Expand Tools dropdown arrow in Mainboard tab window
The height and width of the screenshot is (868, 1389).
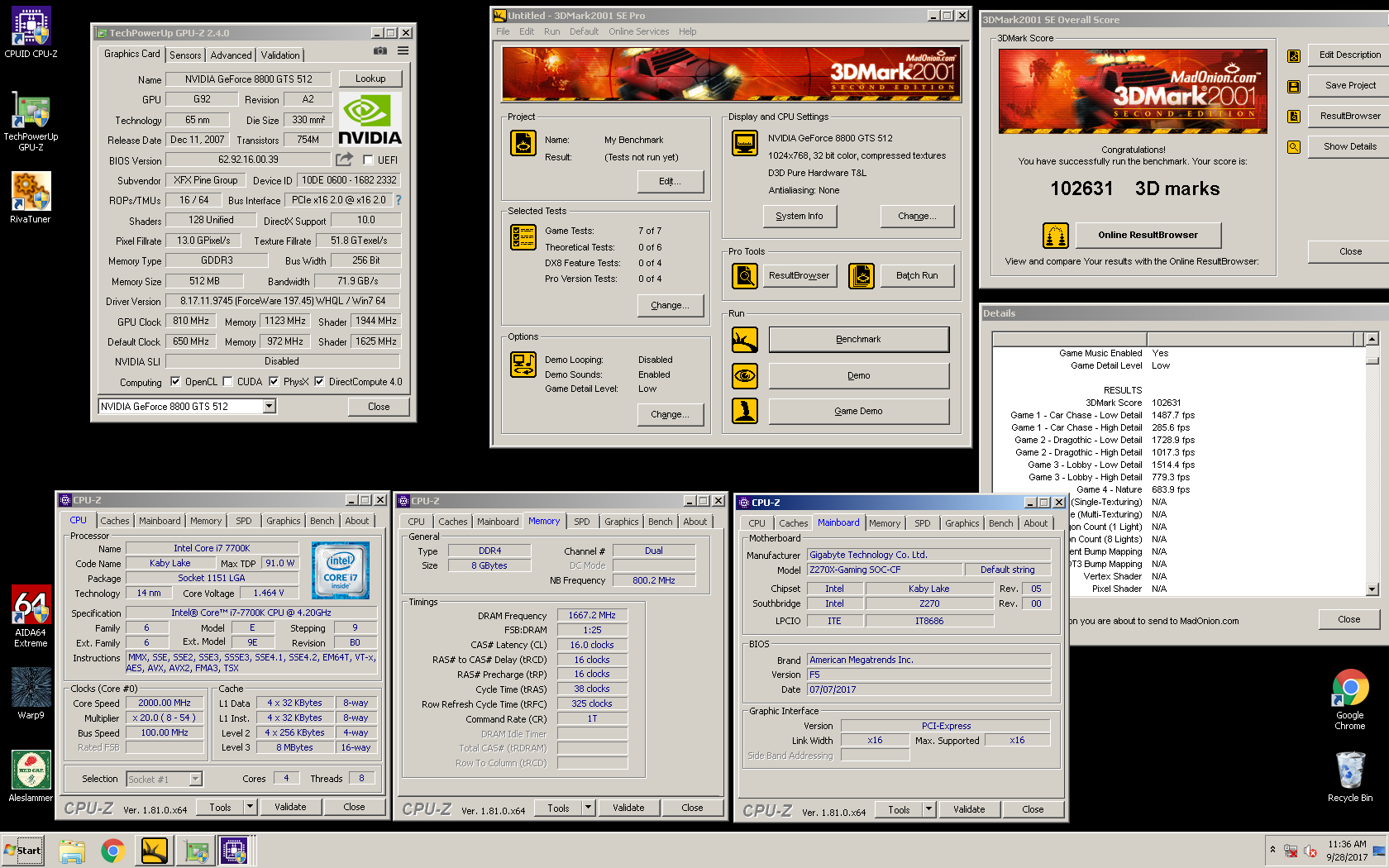(x=928, y=809)
